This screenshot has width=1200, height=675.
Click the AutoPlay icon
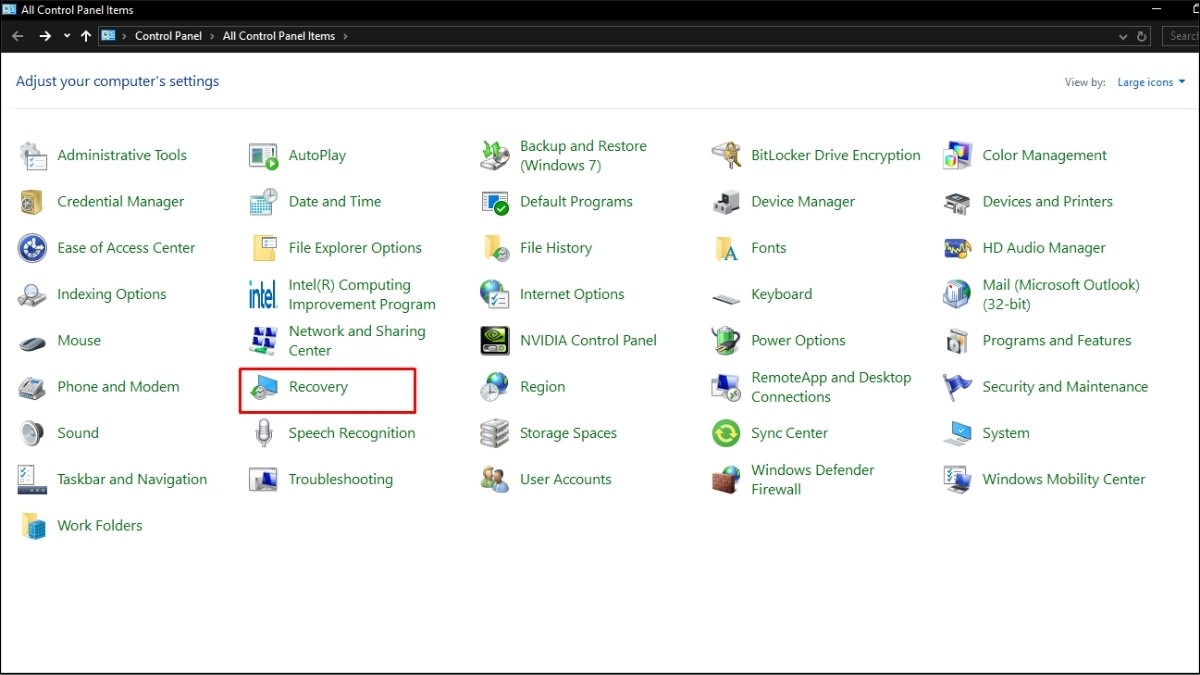point(264,156)
